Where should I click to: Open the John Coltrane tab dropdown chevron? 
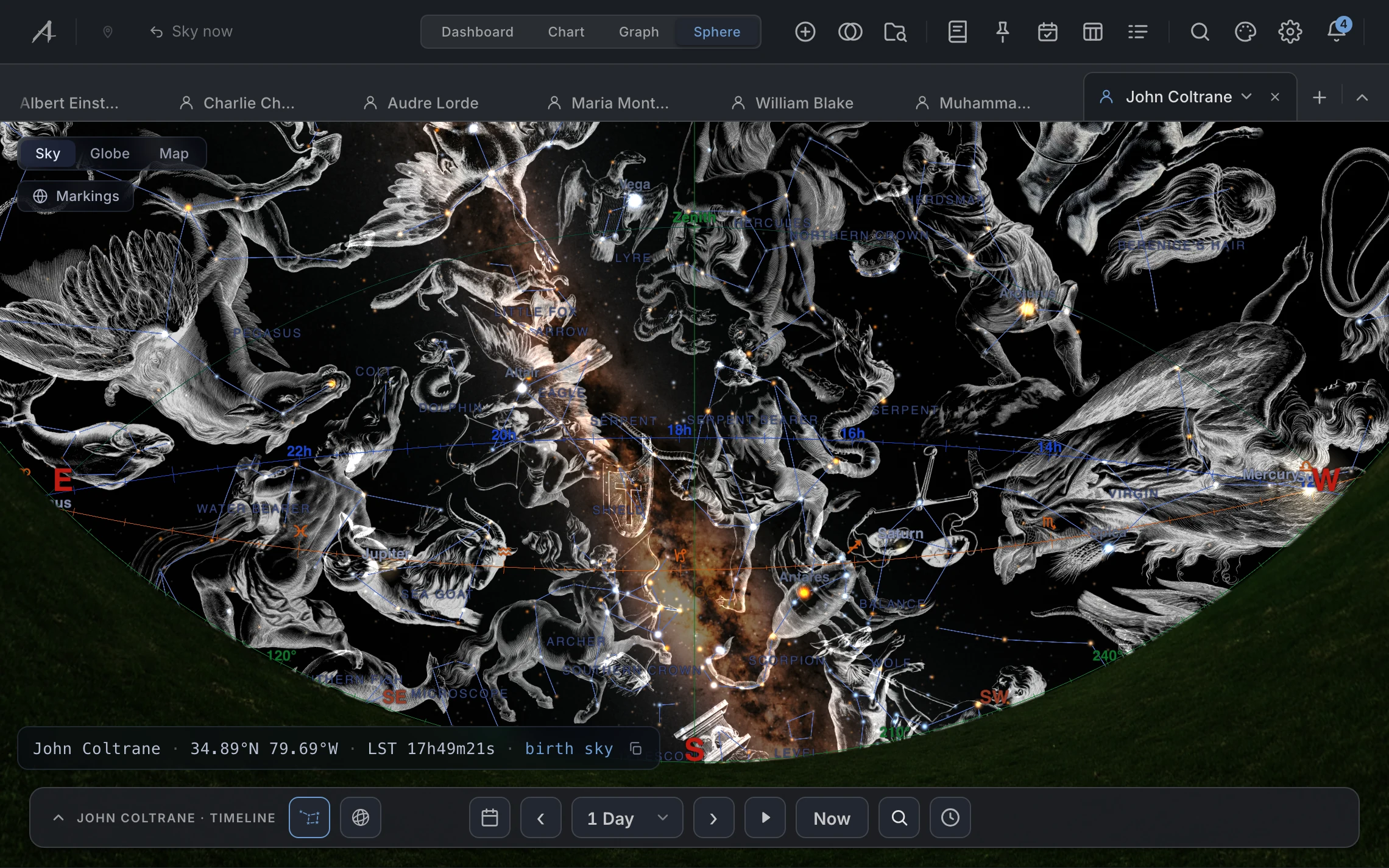(1246, 97)
